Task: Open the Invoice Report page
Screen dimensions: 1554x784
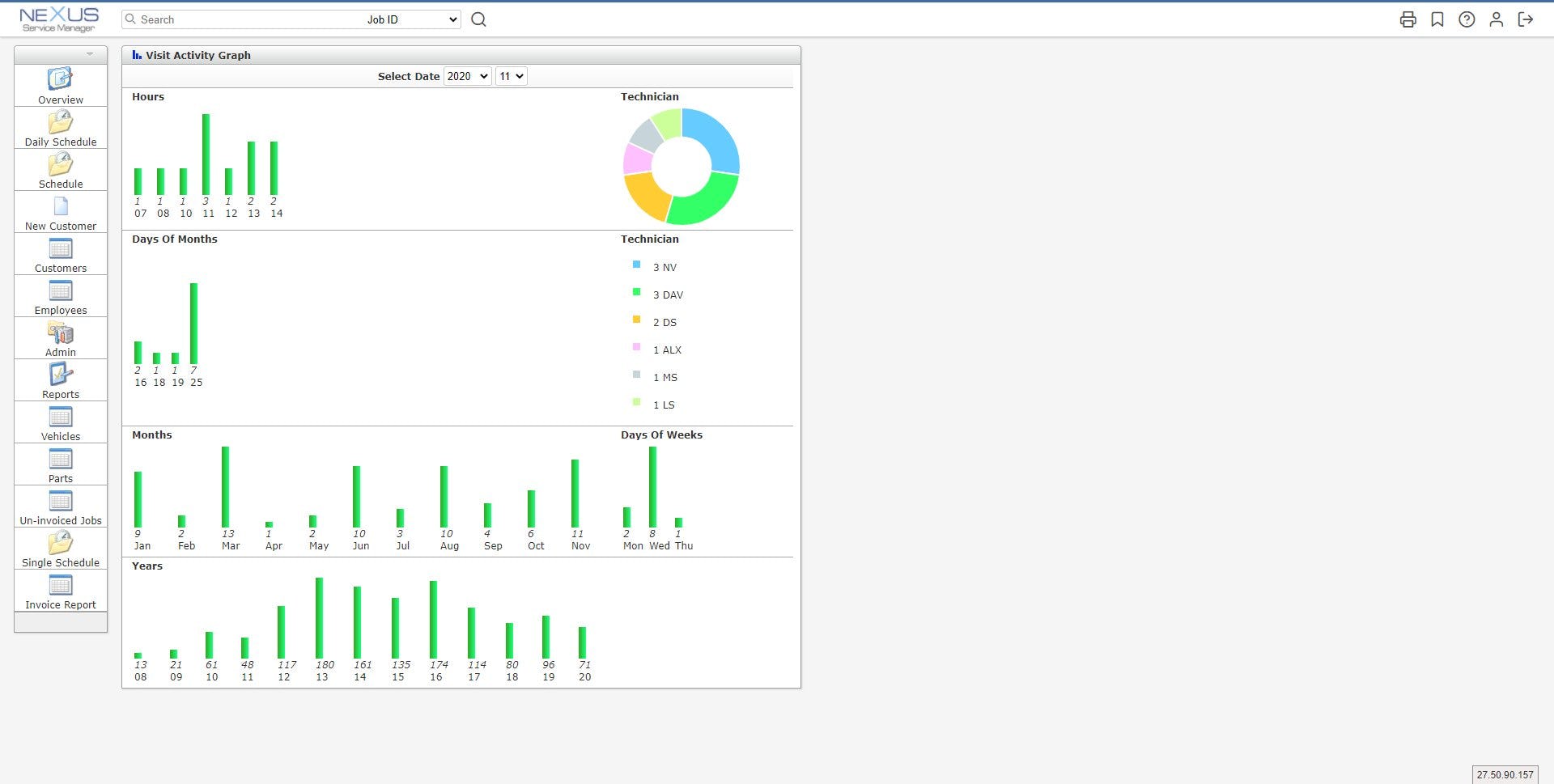Action: point(60,591)
